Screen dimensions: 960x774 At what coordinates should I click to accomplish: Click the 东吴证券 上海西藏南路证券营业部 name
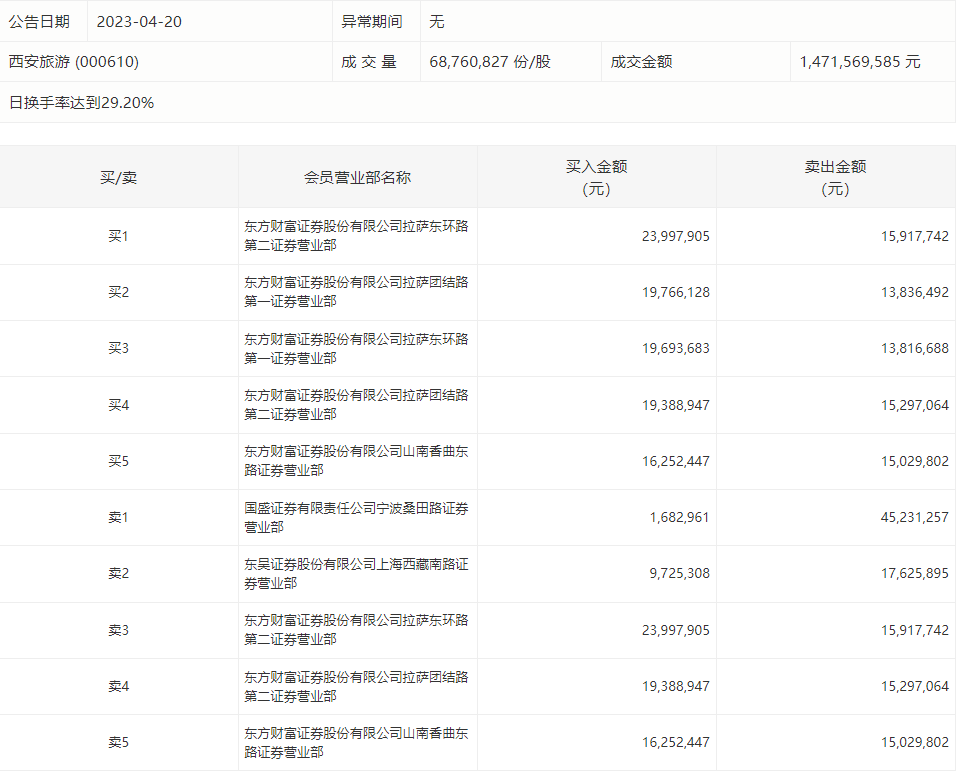point(356,574)
